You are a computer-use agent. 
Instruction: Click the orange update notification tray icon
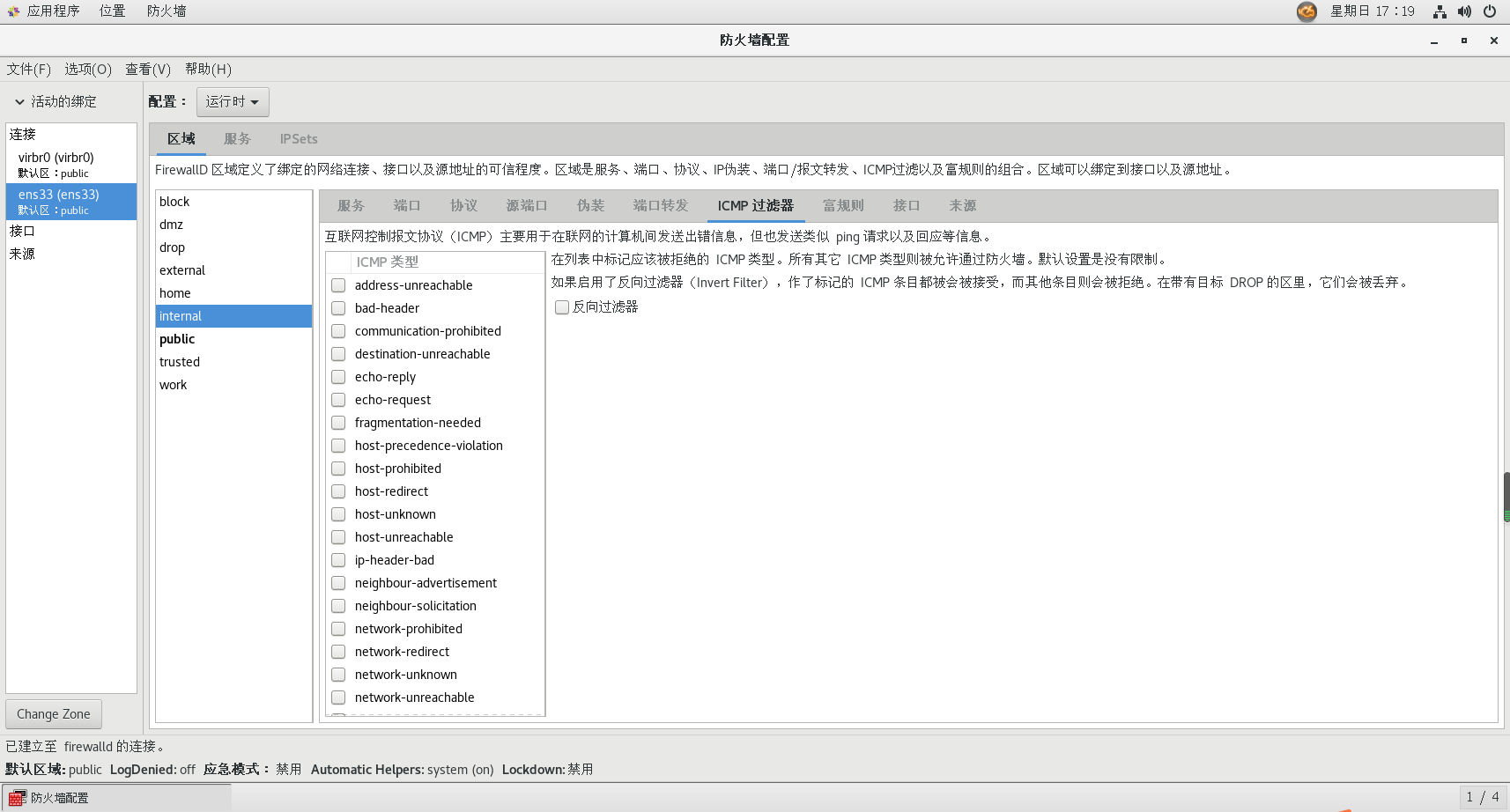click(x=1306, y=11)
